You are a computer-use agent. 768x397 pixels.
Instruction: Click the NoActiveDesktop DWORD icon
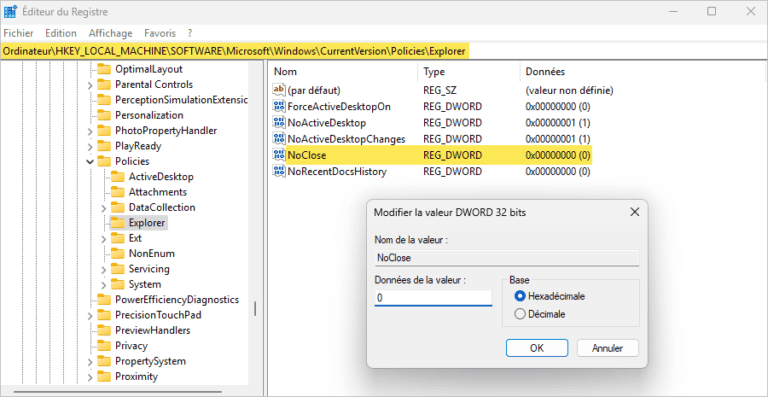pos(279,122)
